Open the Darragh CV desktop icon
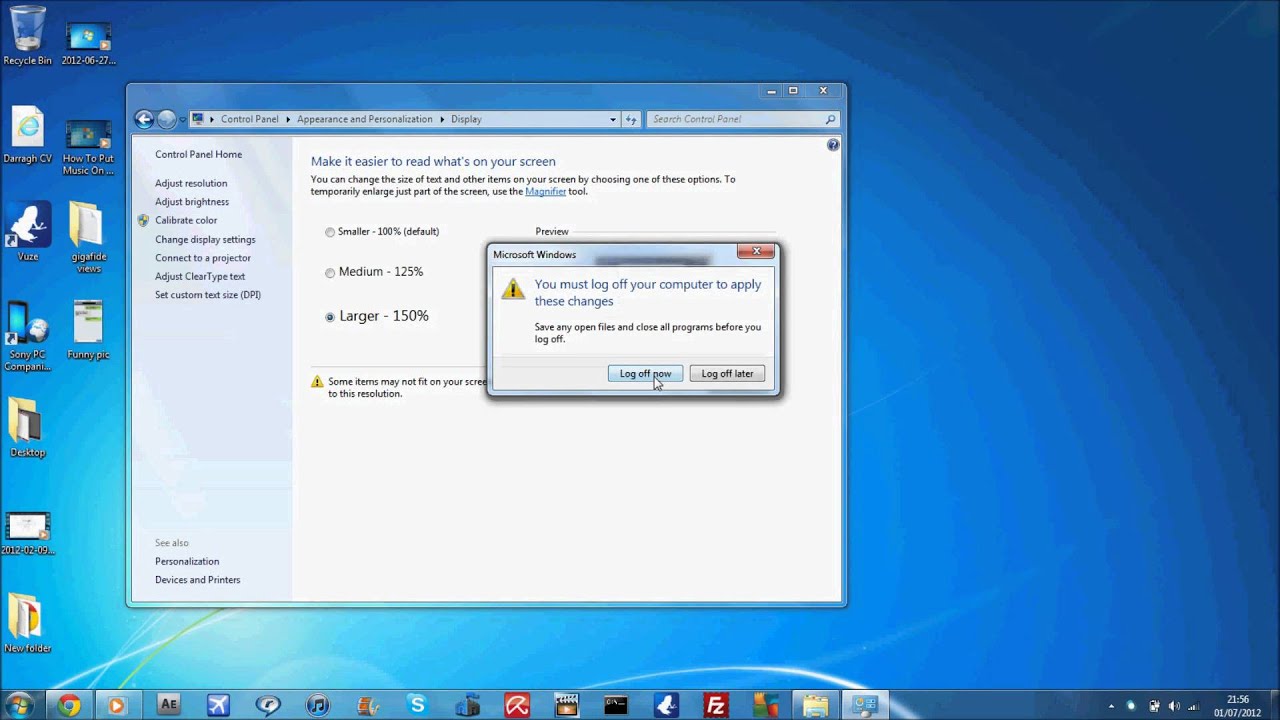1280x720 pixels. click(x=27, y=133)
